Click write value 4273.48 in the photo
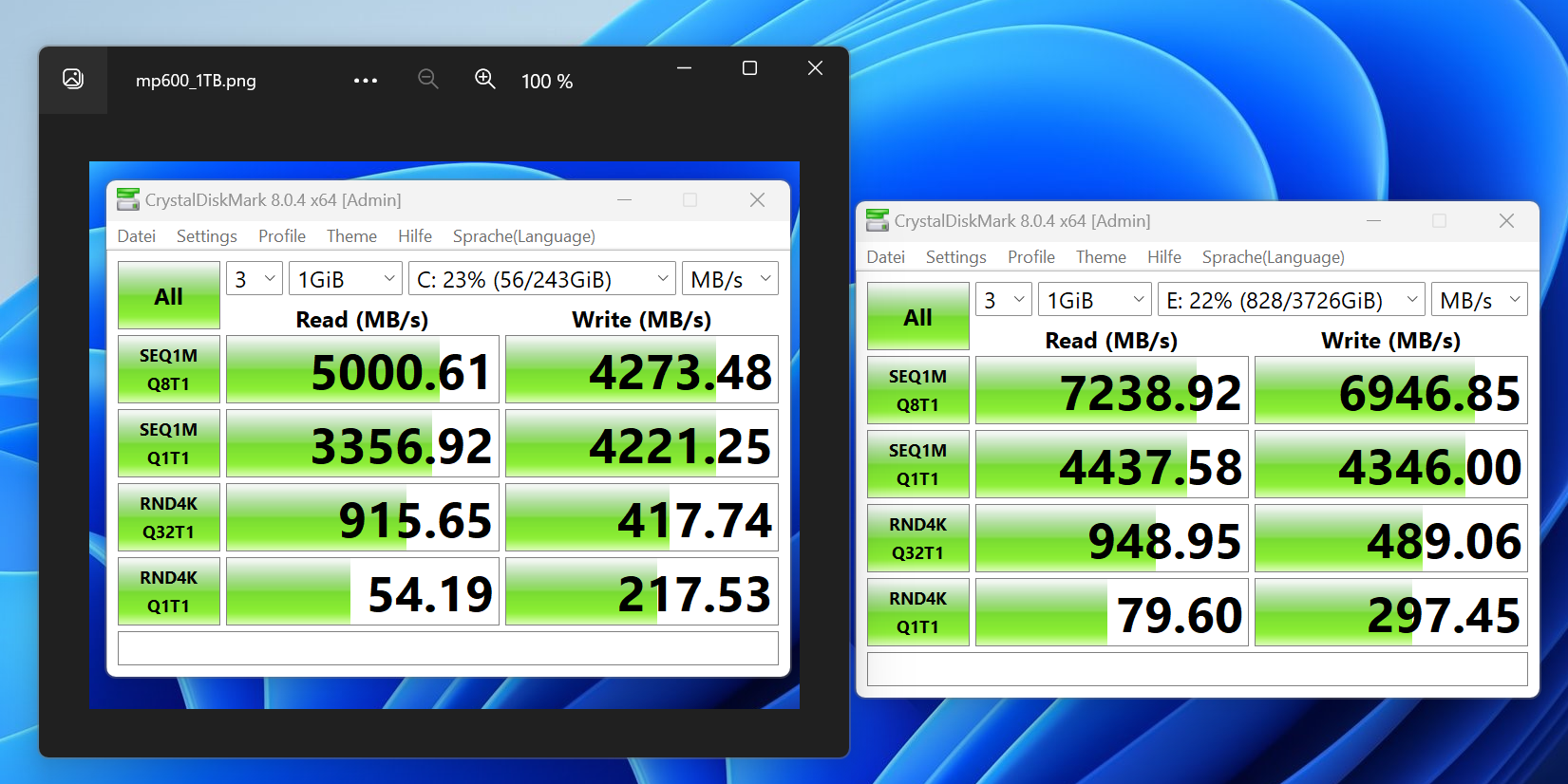 tap(642, 369)
